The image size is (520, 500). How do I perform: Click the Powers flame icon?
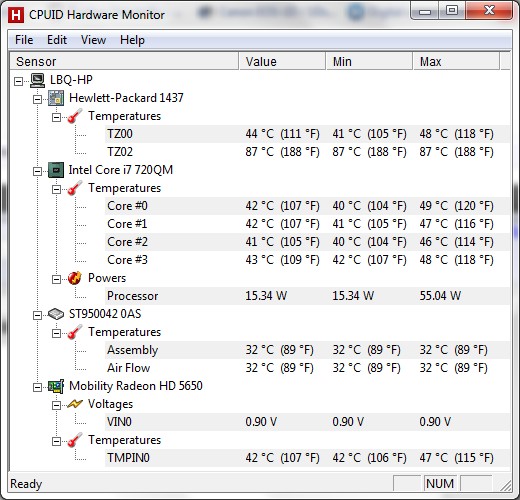[x=75, y=278]
